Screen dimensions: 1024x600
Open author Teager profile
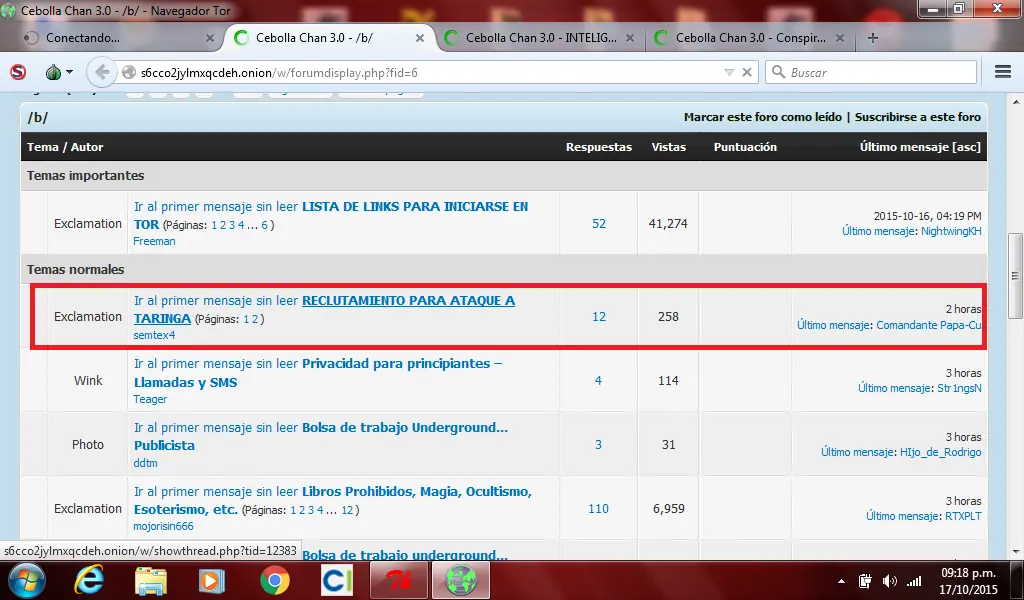click(x=150, y=399)
